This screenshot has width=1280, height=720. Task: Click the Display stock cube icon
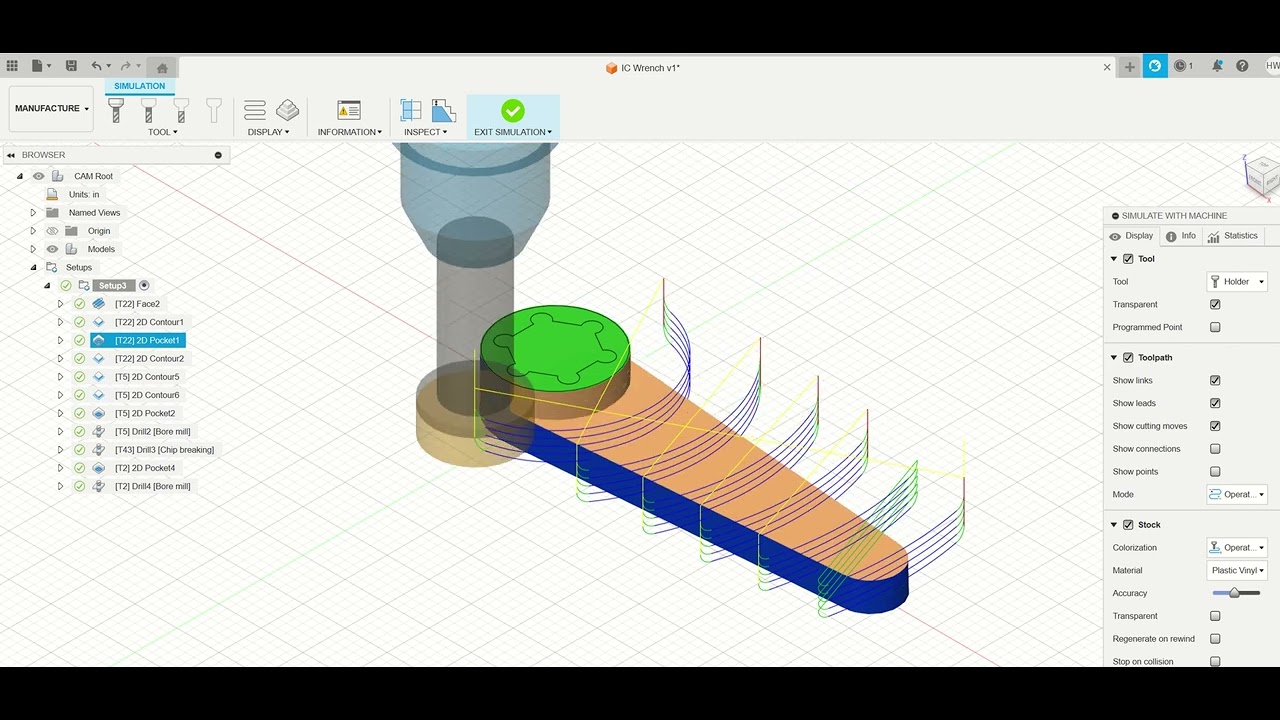coord(288,110)
